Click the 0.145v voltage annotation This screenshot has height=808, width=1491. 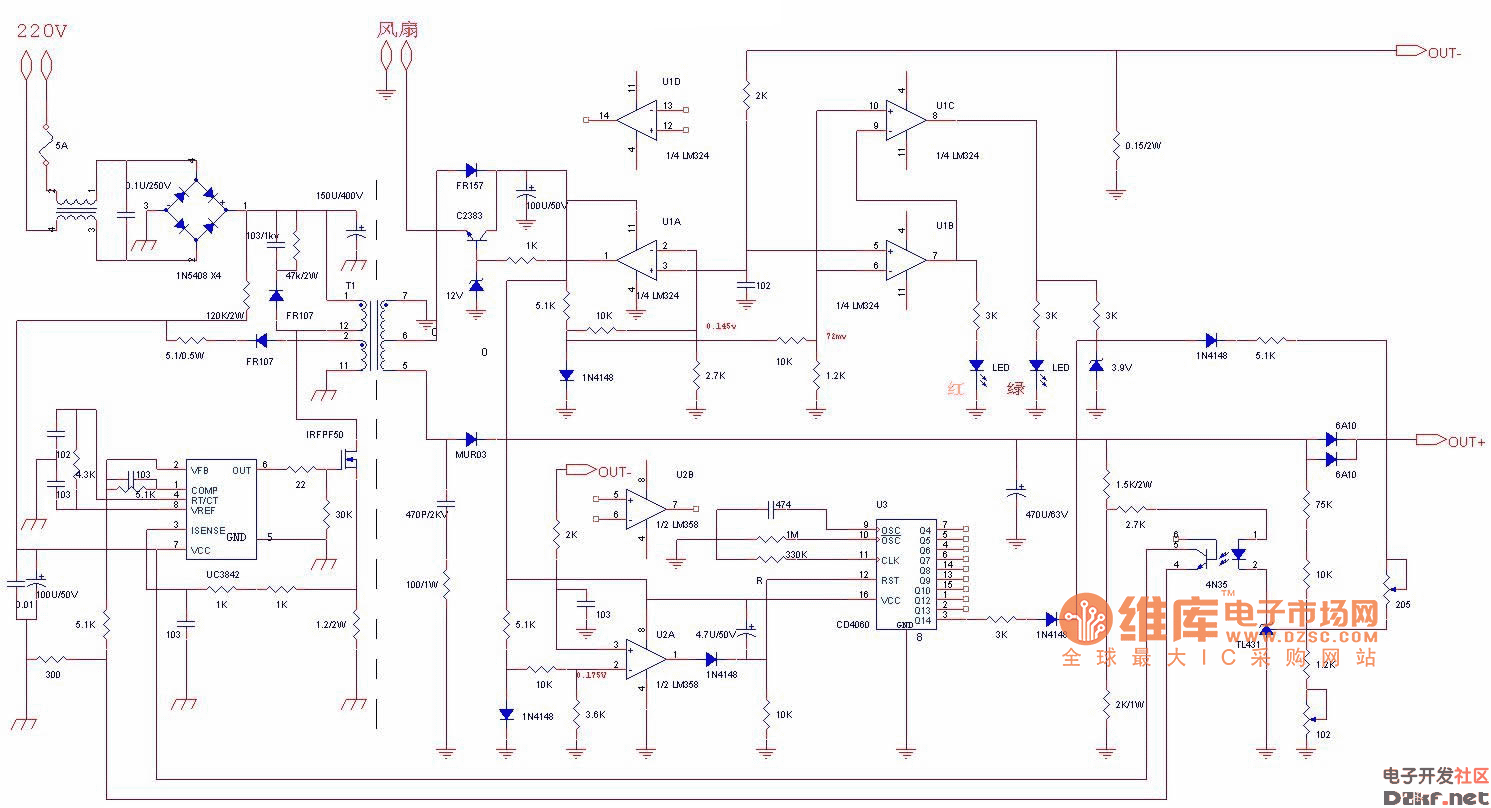(x=720, y=326)
